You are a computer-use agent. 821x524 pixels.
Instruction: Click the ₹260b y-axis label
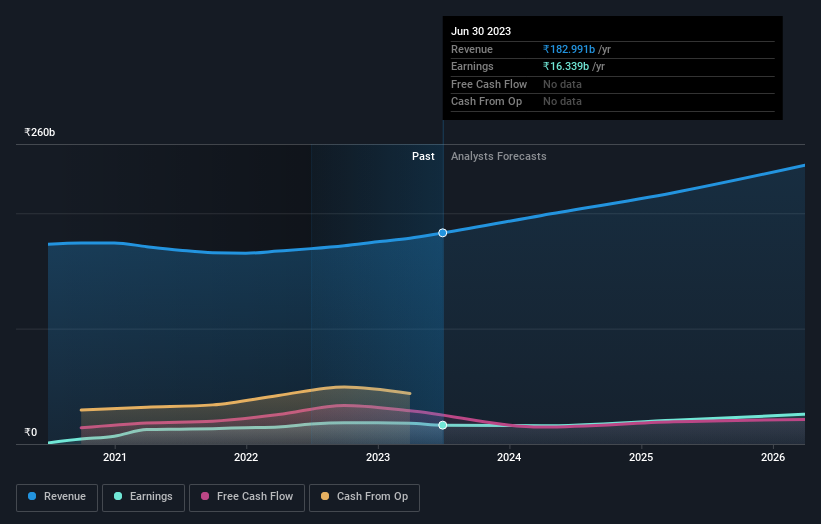[40, 132]
